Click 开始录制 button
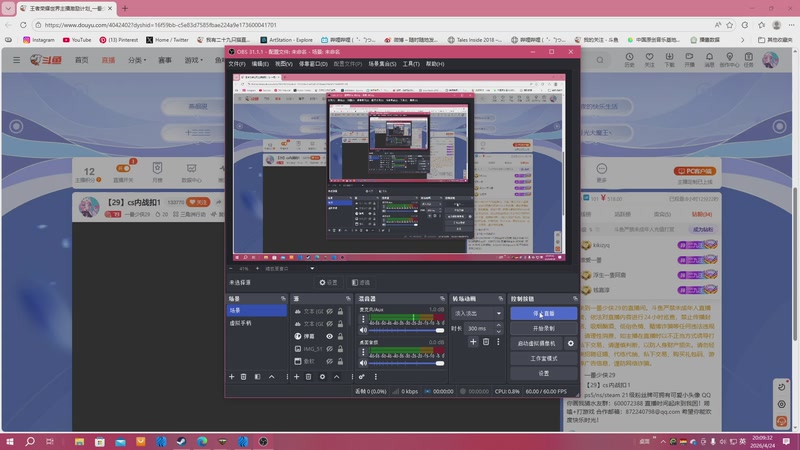800x450 pixels. pyautogui.click(x=544, y=328)
